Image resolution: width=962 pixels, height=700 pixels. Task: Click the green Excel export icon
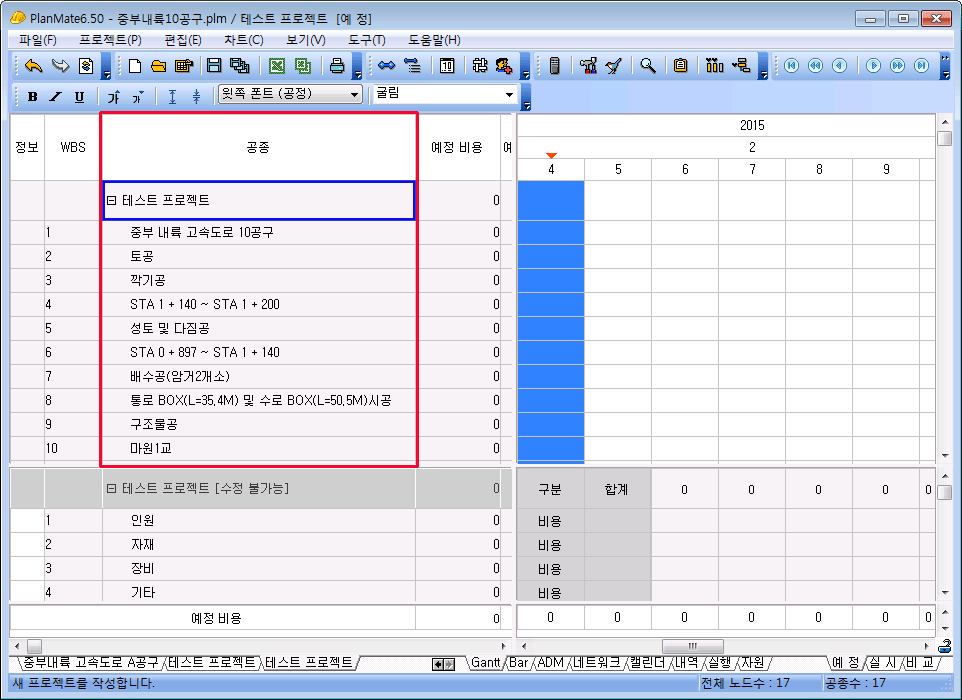[276, 66]
